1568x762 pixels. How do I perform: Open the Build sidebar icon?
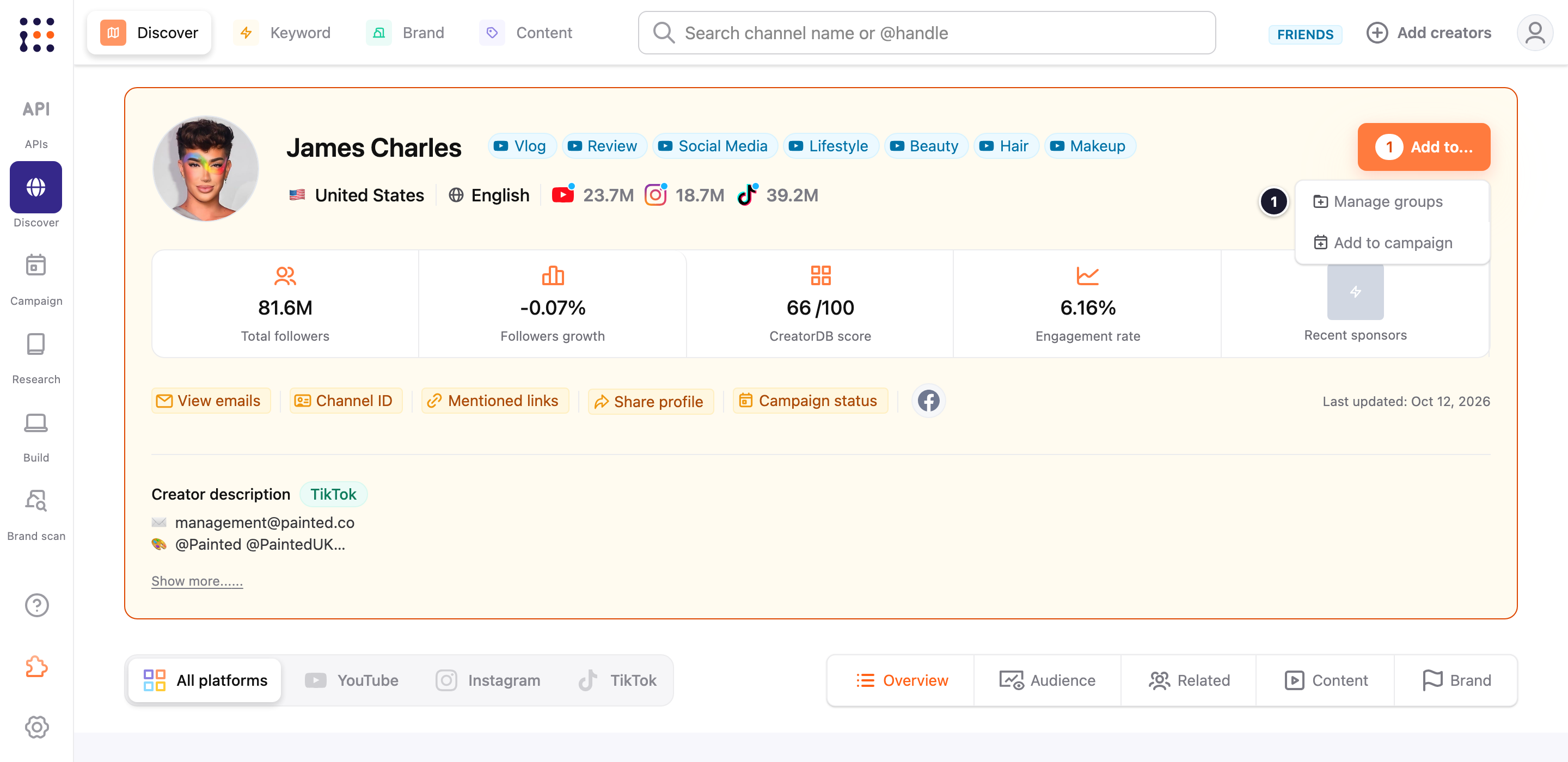click(36, 422)
